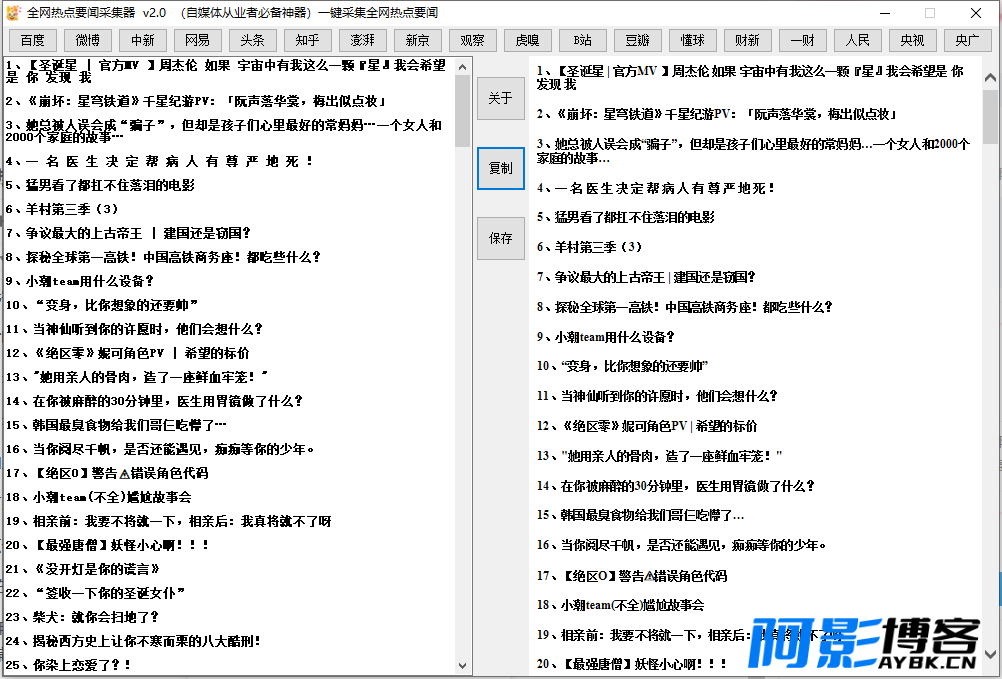
Task: Click right panel line 8 探秘全球第一高铁
Action: (x=685, y=307)
